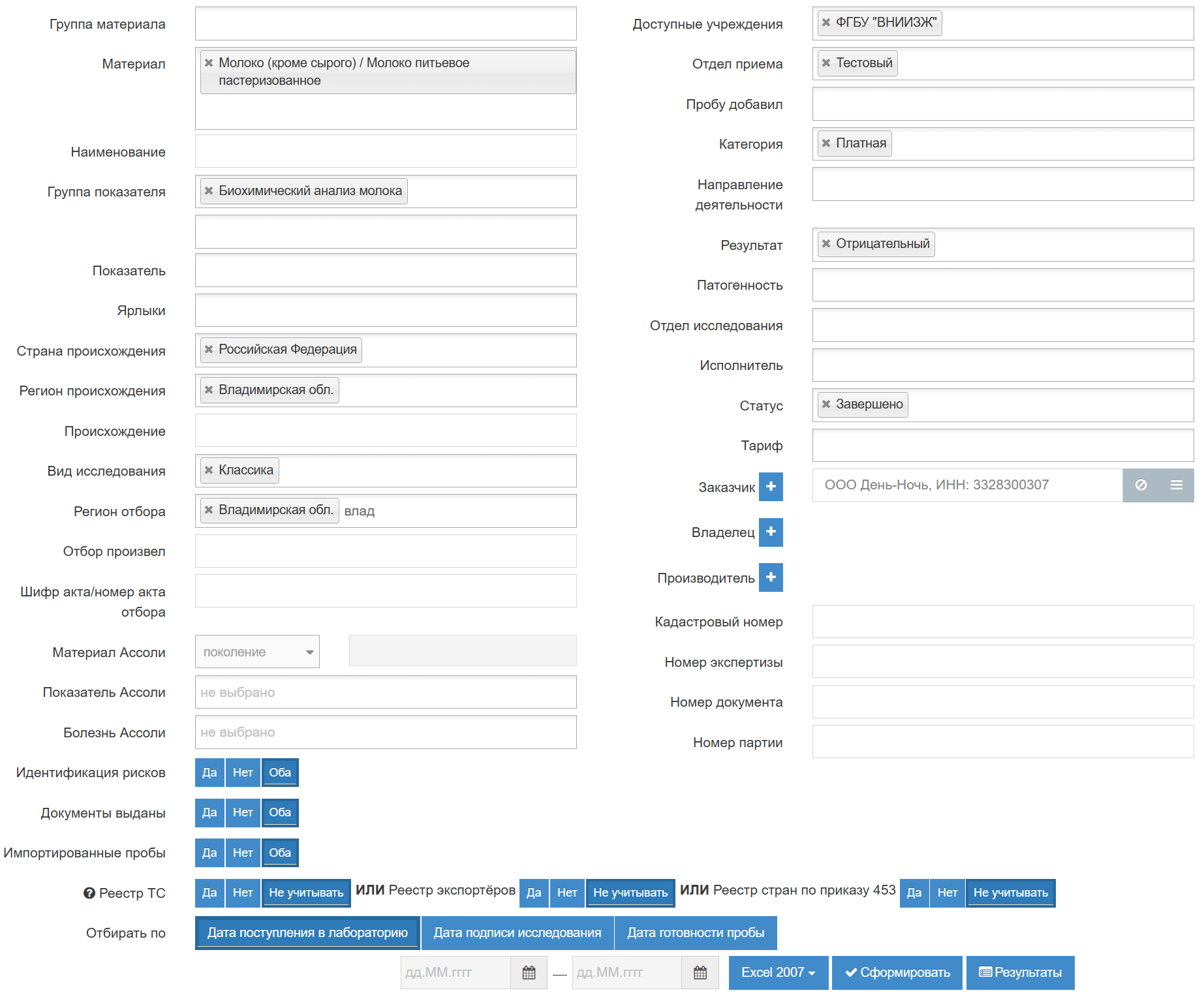Viewport: 1204px width, 999px height.
Task: Expand the поколение dropdown
Action: pyautogui.click(x=257, y=652)
